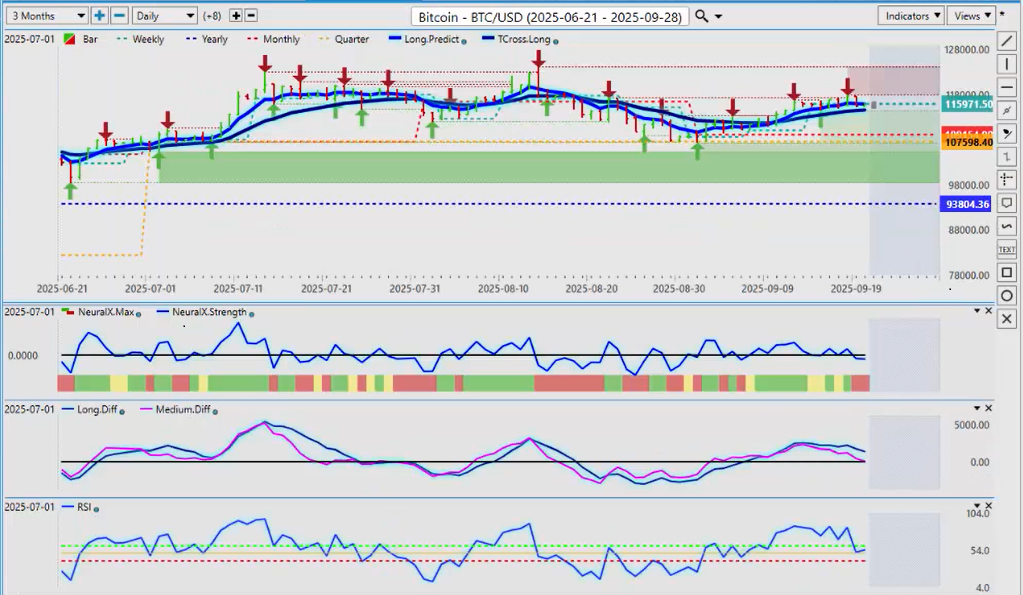Toggle the Yearly legend entry
1023x595 pixels.
tap(215, 39)
